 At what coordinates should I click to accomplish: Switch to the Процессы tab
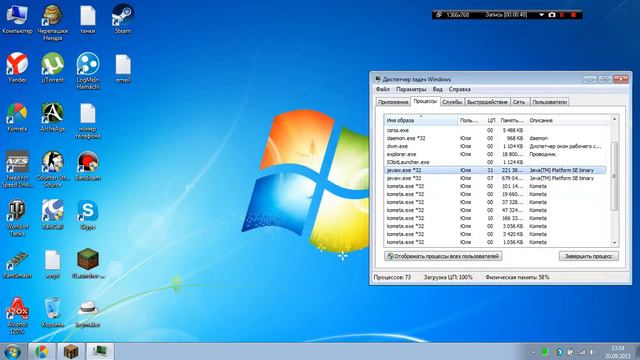tap(425, 101)
